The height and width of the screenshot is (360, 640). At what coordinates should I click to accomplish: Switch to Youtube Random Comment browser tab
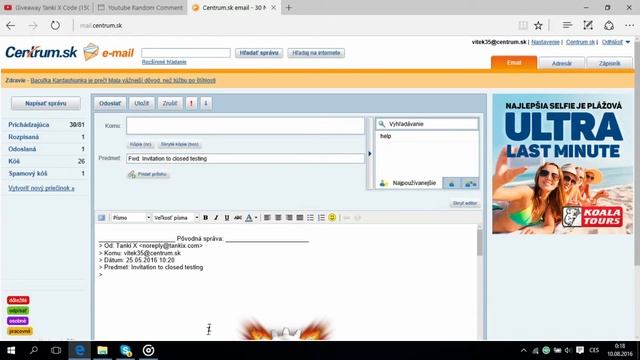tap(141, 8)
